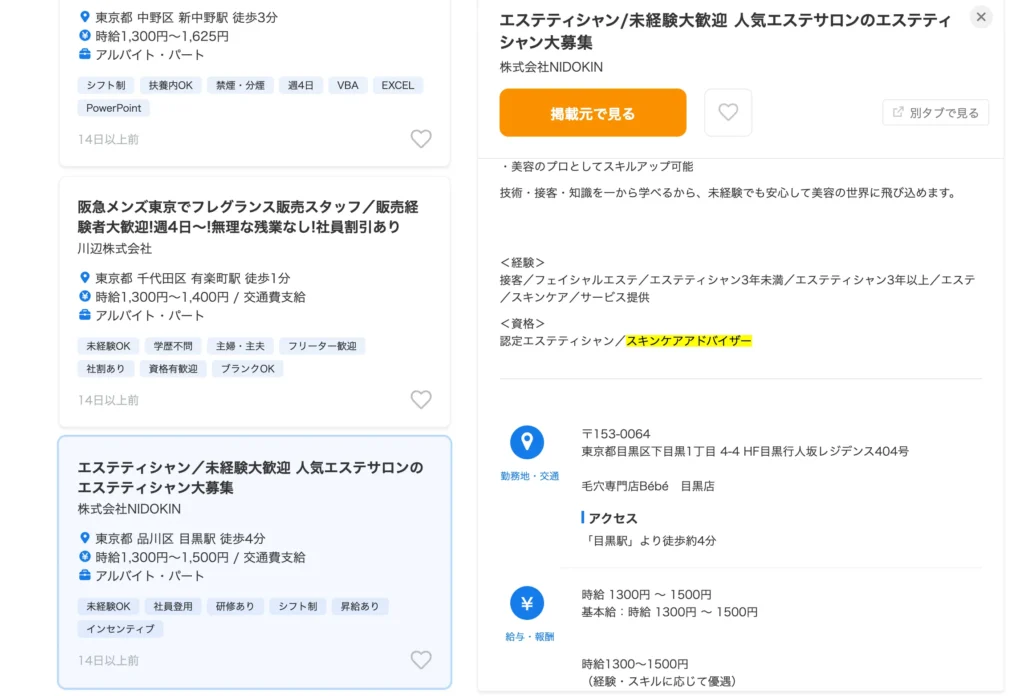
Task: Click the briefcase icon on 阪急メンズ listing
Action: click(85, 315)
